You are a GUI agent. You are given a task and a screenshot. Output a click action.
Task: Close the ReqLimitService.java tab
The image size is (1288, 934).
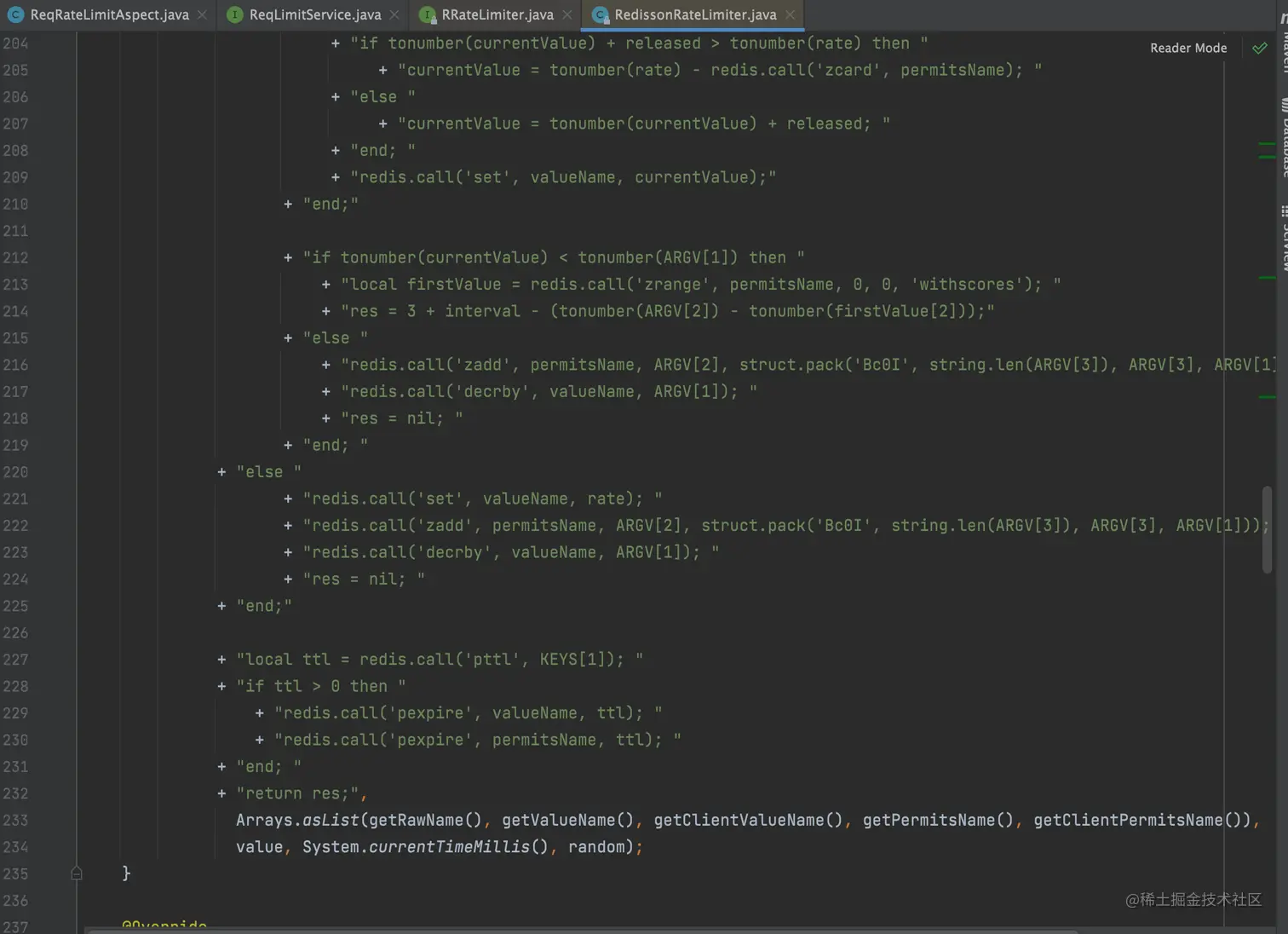coord(394,14)
